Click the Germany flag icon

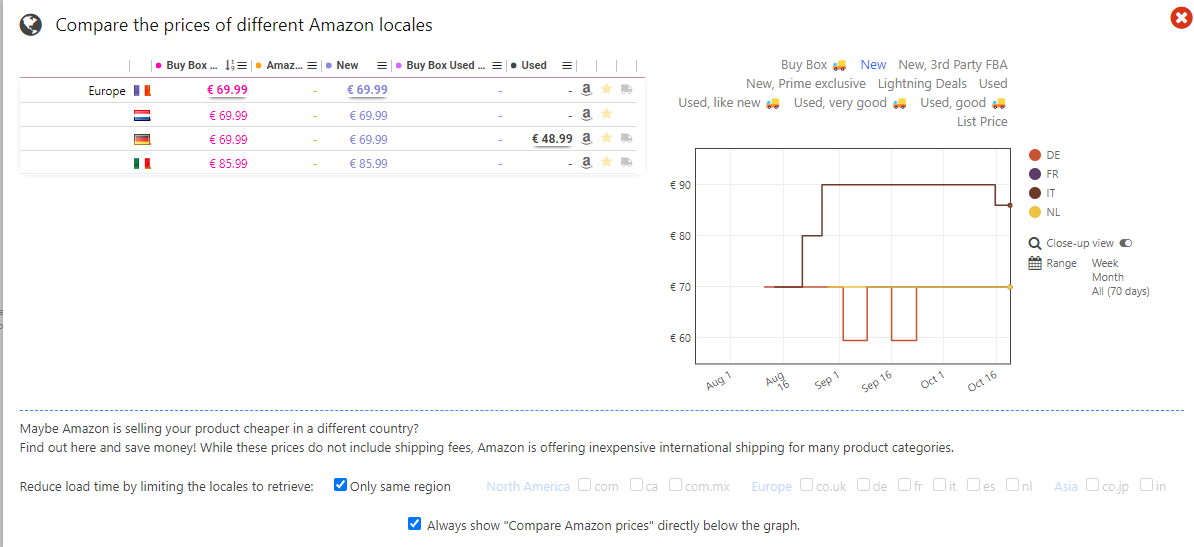(141, 139)
